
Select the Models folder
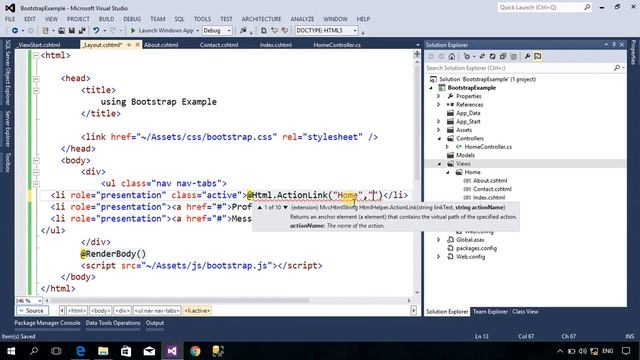pos(465,155)
